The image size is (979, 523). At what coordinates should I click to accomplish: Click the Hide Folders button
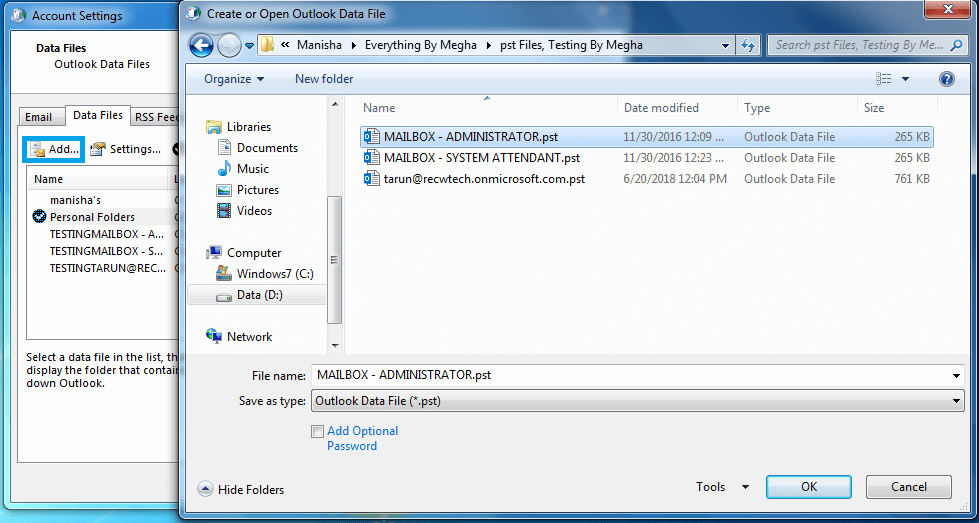[241, 490]
